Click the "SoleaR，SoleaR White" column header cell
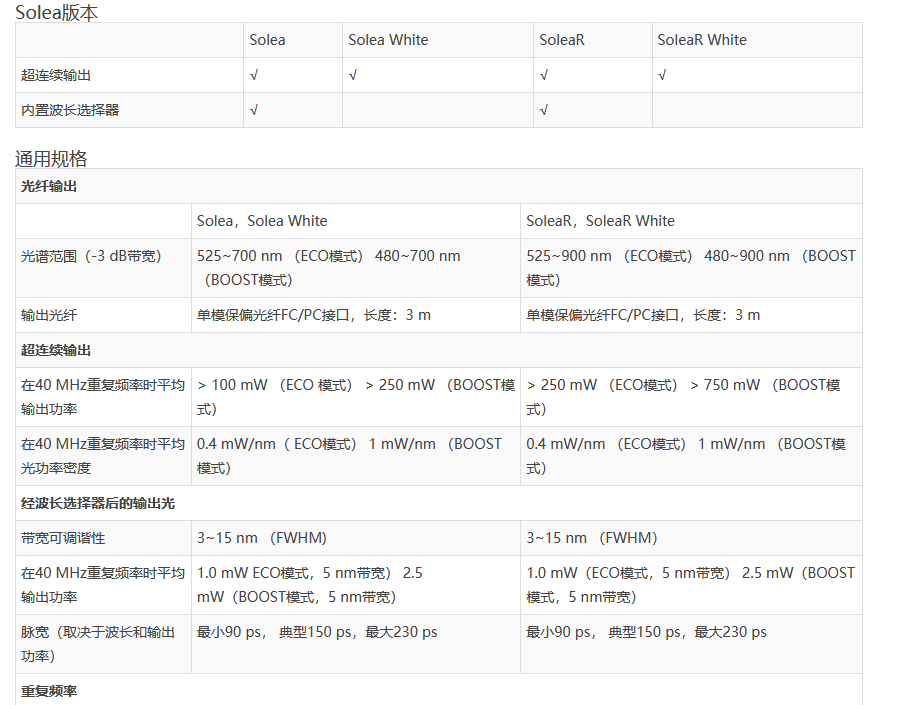 point(600,221)
